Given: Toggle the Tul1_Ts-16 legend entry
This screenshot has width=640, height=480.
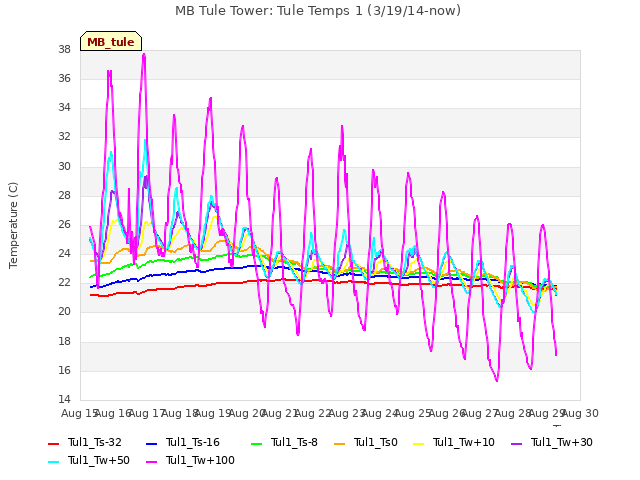Looking at the screenshot, I should [x=183, y=442].
